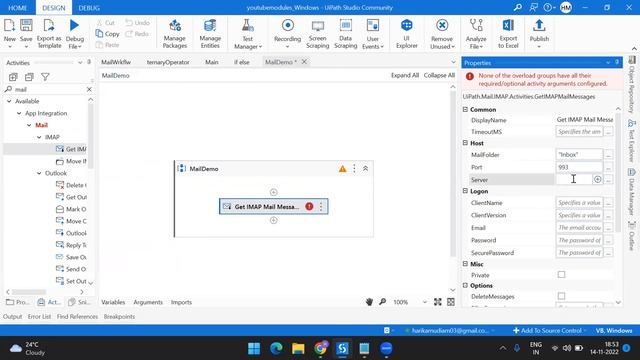Start Recording tool
Image resolution: width=640 pixels, height=360 pixels.
[287, 33]
